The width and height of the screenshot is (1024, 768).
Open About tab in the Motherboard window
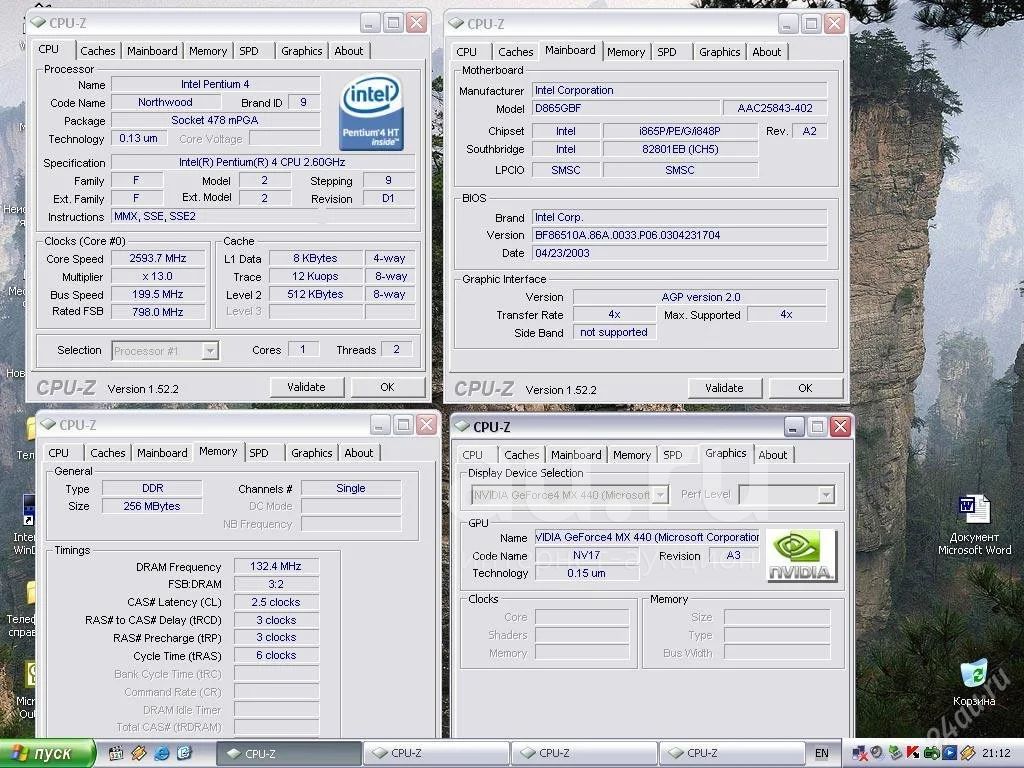[x=767, y=52]
